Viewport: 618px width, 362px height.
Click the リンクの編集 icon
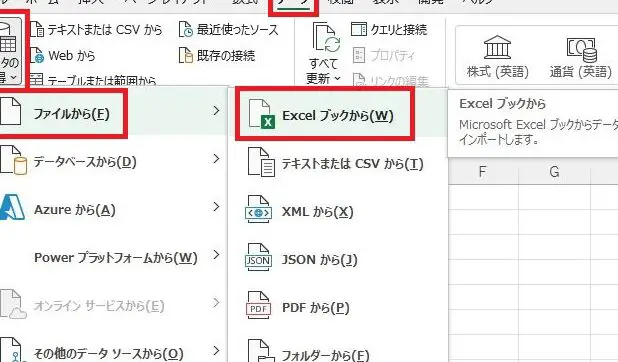(358, 80)
